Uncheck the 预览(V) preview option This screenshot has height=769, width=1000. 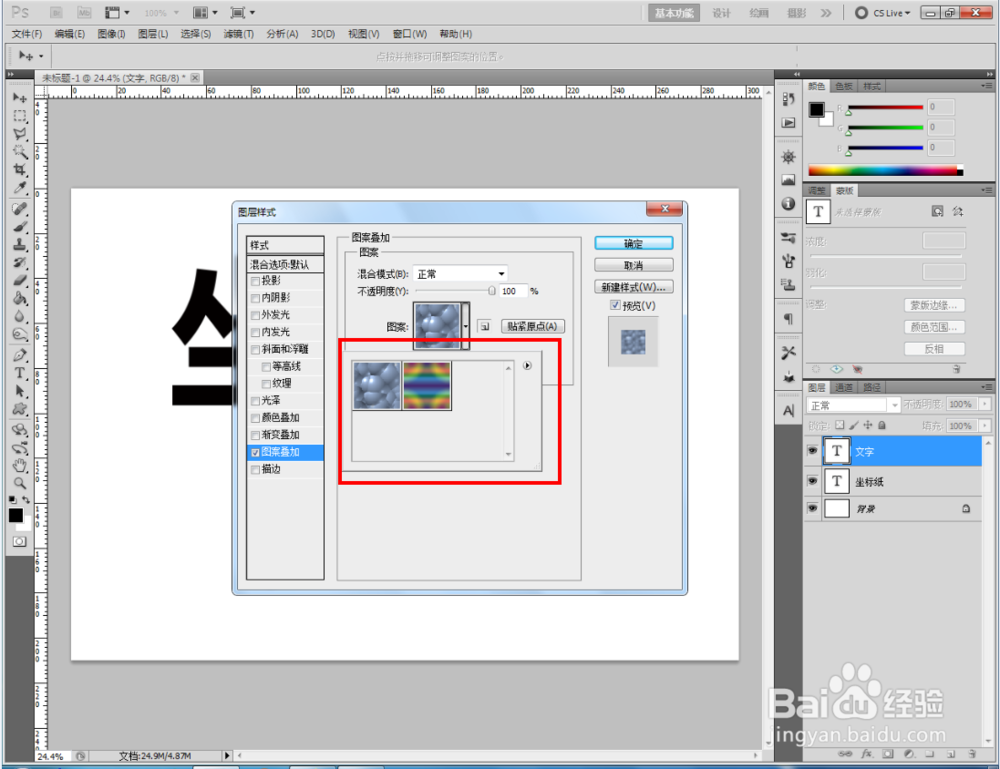pos(614,305)
